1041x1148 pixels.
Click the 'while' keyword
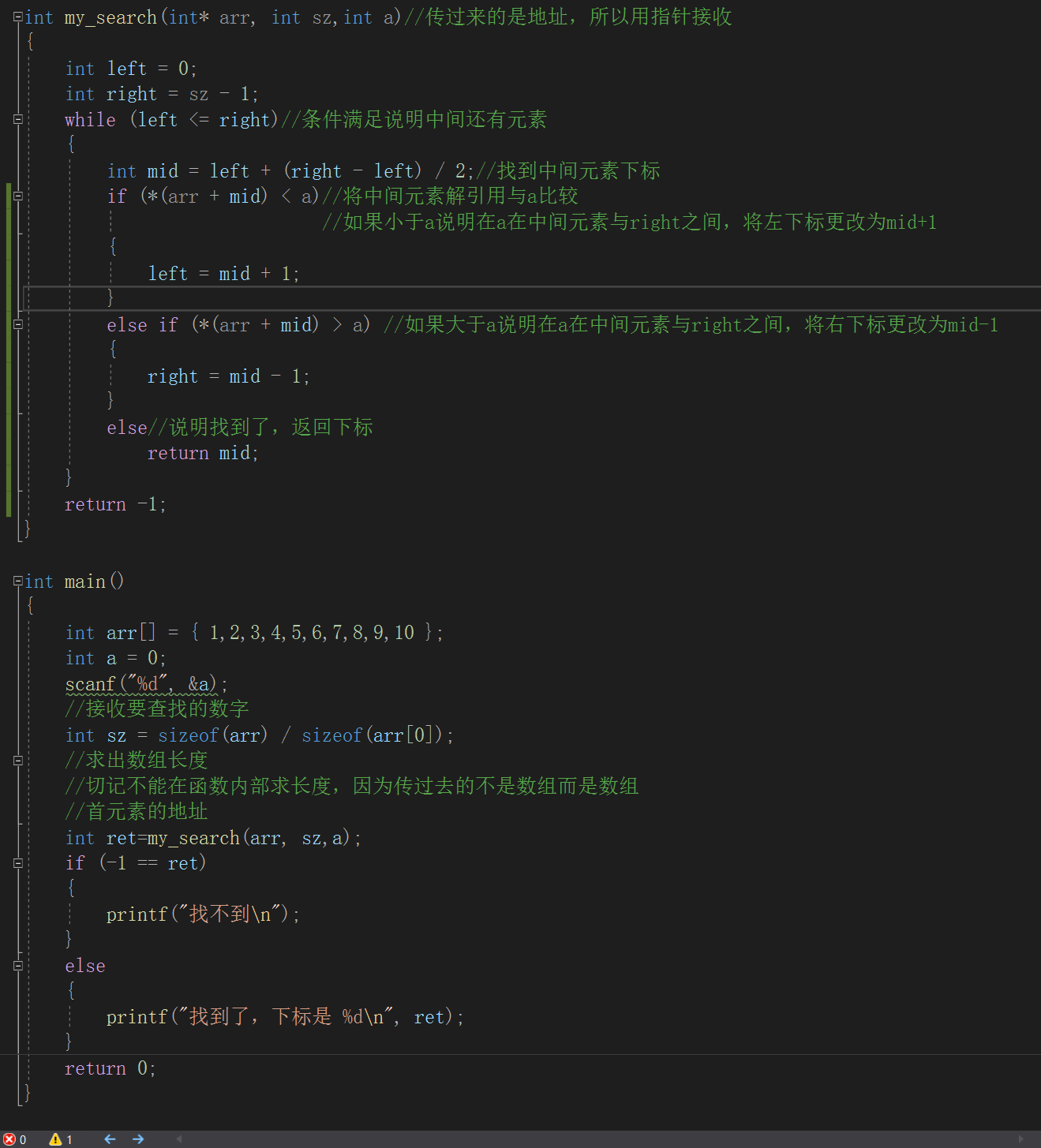pos(90,120)
